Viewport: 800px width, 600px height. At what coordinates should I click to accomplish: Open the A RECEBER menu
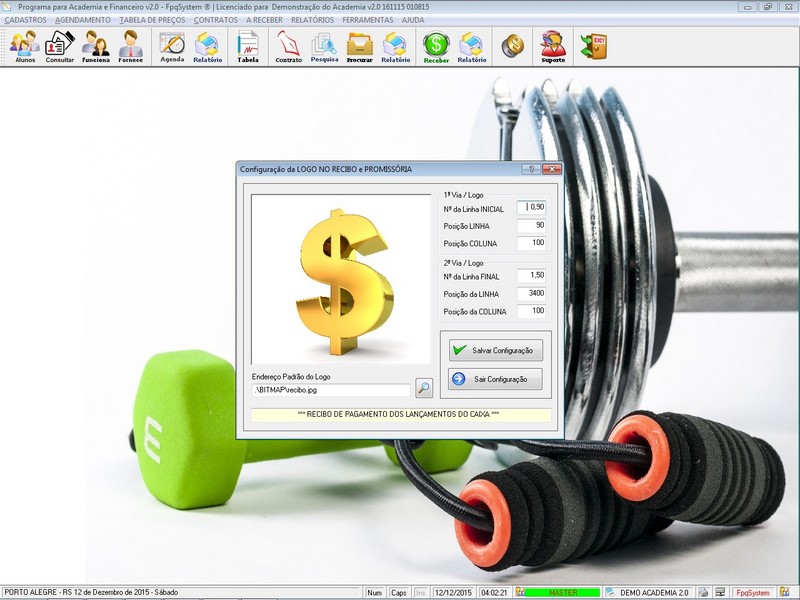pyautogui.click(x=264, y=20)
